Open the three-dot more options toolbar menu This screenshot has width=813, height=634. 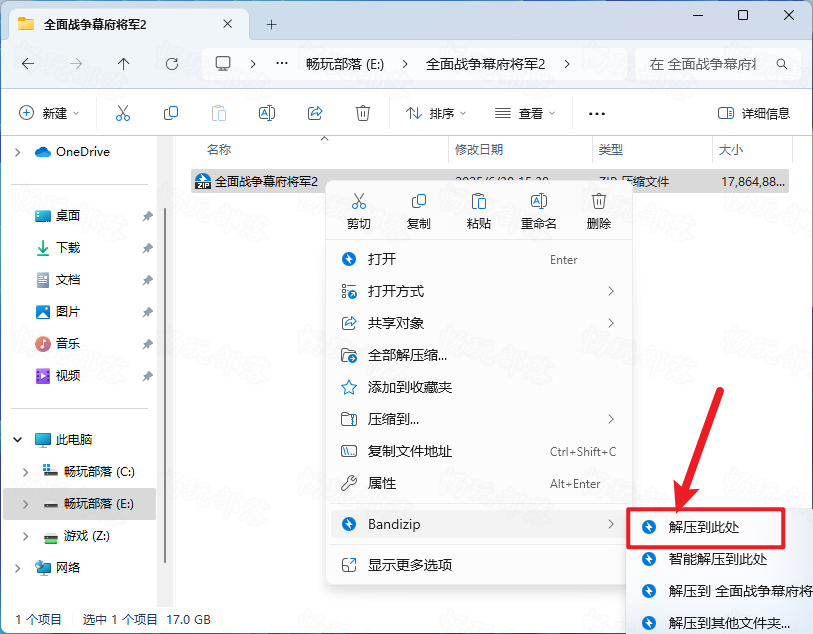[597, 114]
